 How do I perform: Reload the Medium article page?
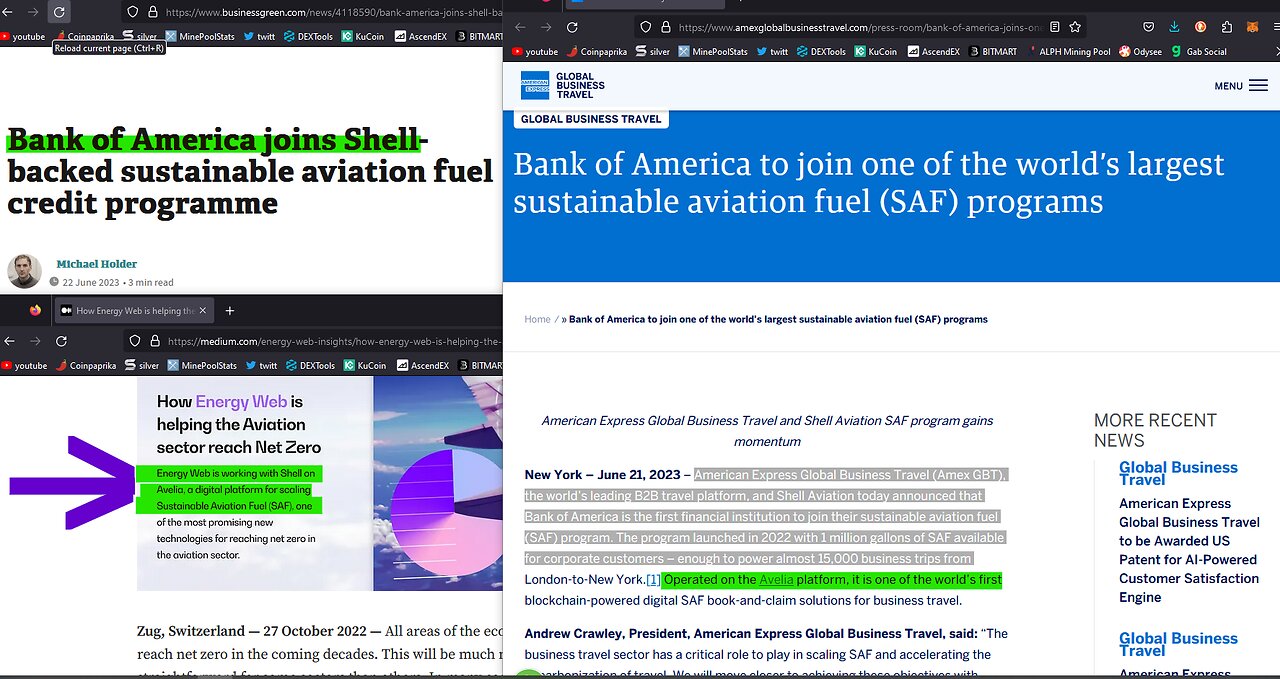[59, 340]
